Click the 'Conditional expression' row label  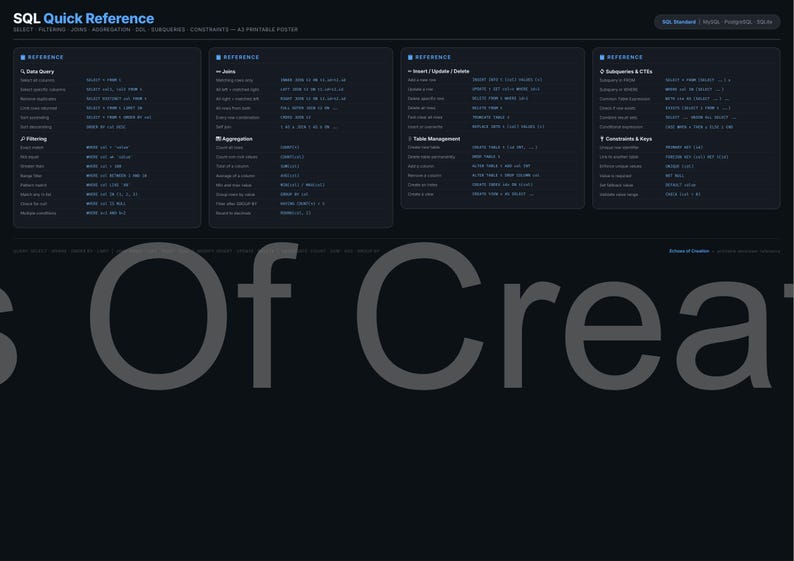click(x=621, y=127)
